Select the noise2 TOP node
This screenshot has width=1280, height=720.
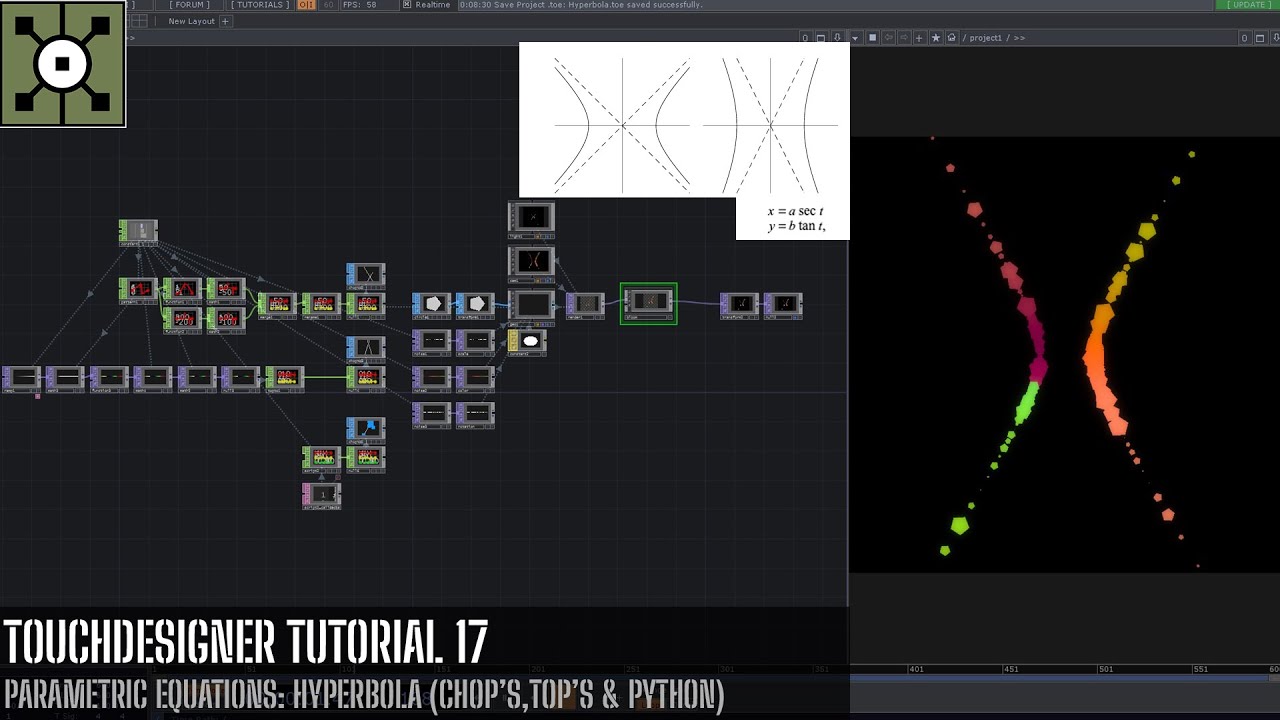(432, 378)
